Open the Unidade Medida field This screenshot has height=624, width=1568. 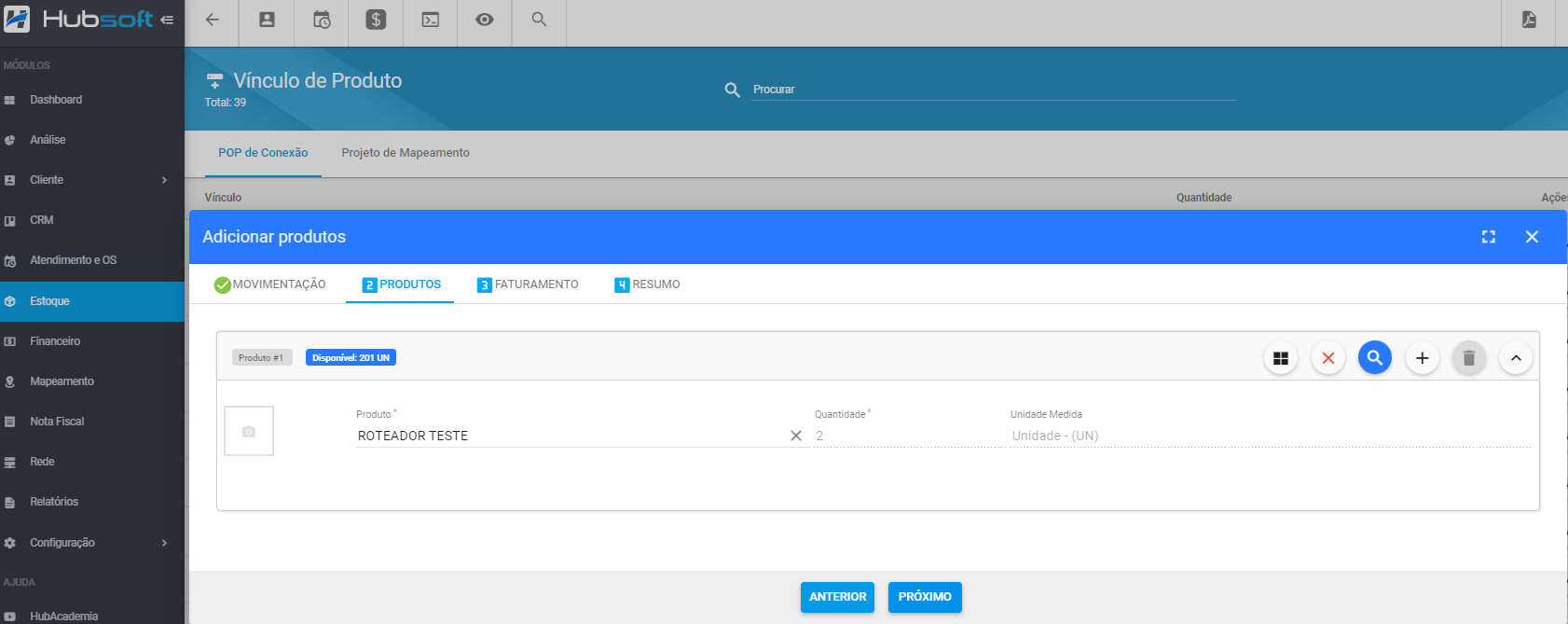tap(1270, 436)
